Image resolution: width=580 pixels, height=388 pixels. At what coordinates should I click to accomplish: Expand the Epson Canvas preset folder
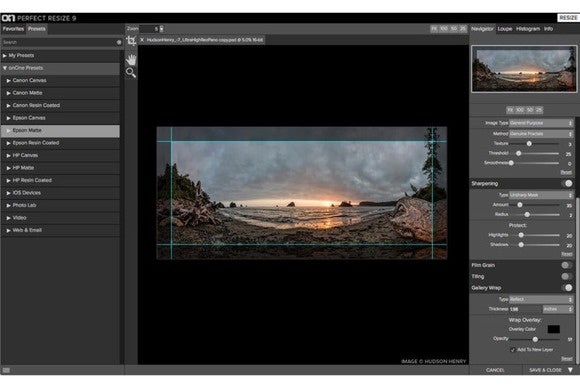click(x=9, y=118)
